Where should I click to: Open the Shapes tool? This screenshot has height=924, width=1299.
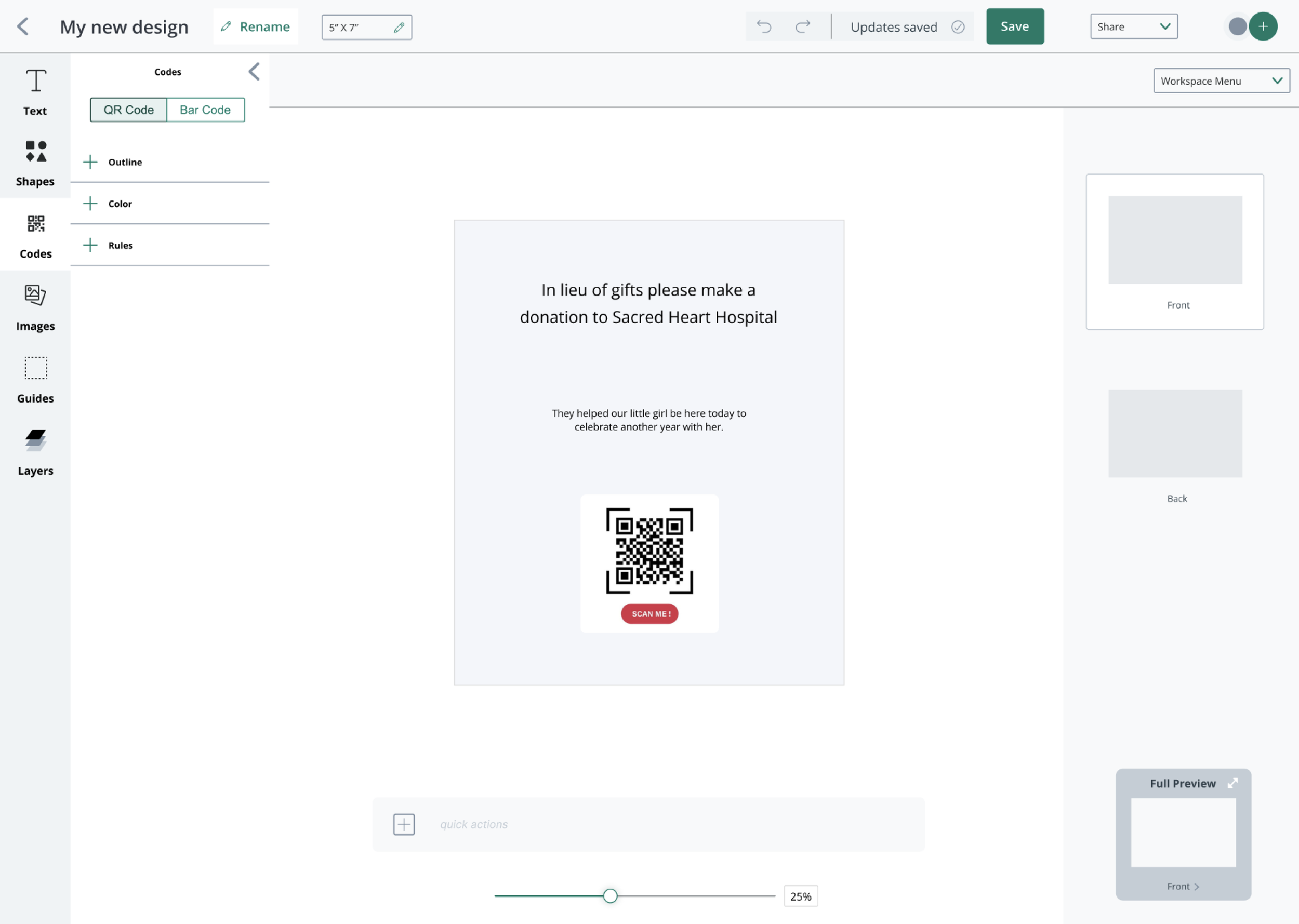(35, 163)
